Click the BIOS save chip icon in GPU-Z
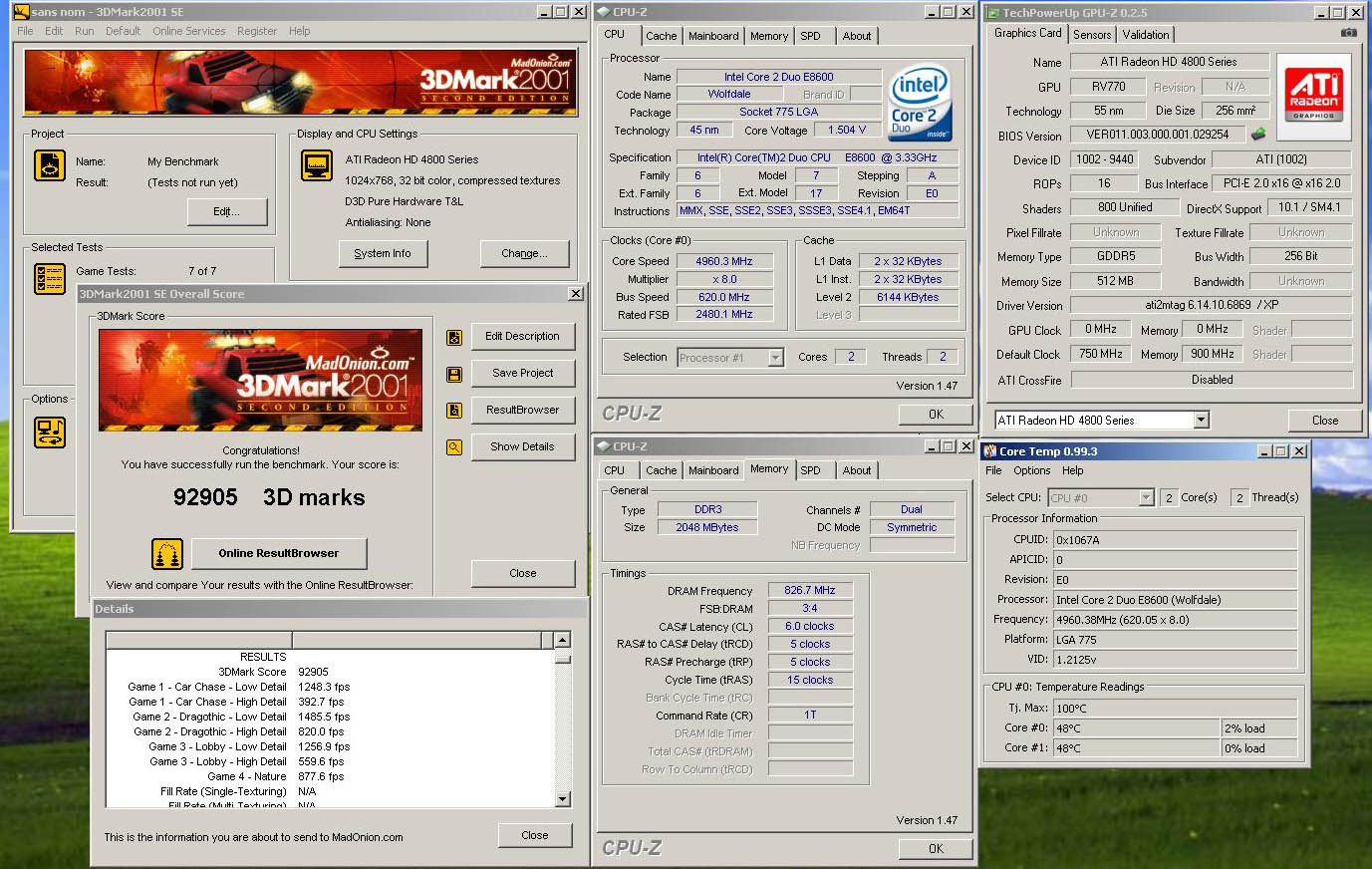This screenshot has height=869, width=1372. click(x=1259, y=134)
